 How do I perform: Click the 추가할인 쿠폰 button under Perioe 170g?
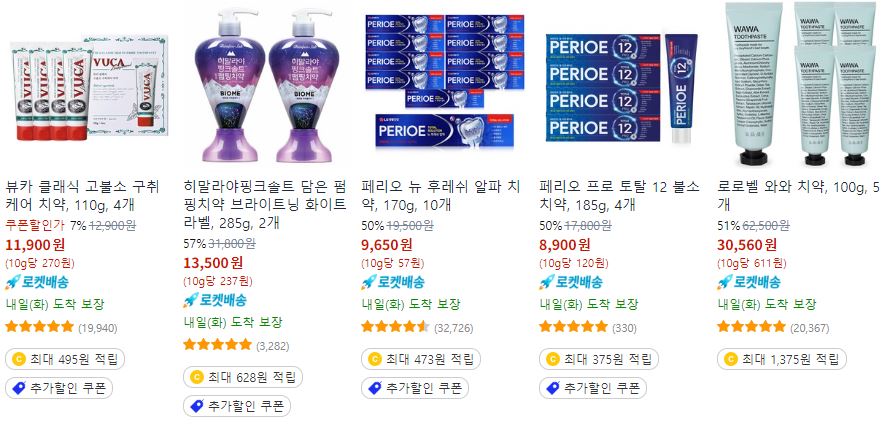(x=415, y=388)
